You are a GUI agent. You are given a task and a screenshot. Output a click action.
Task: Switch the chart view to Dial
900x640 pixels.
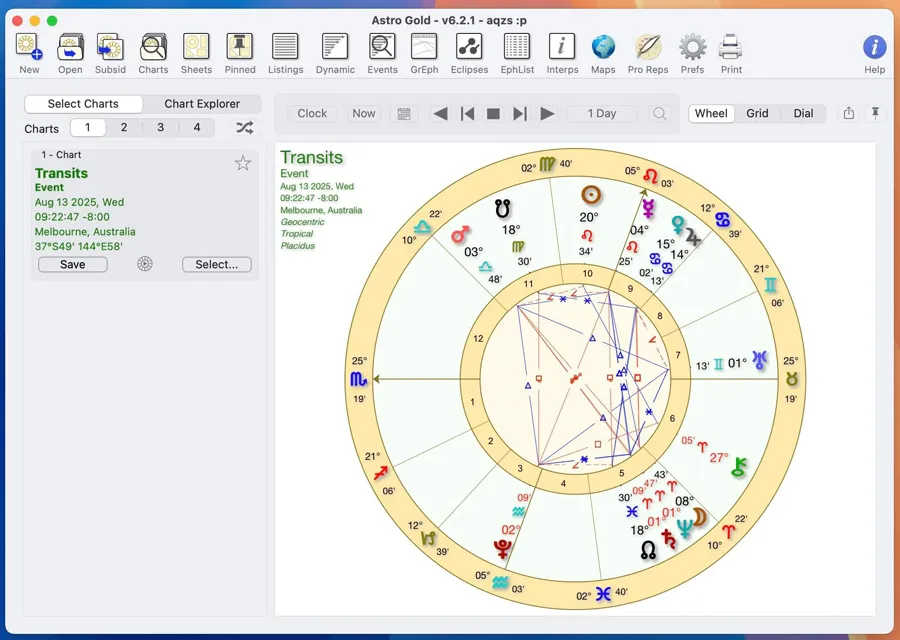click(803, 113)
